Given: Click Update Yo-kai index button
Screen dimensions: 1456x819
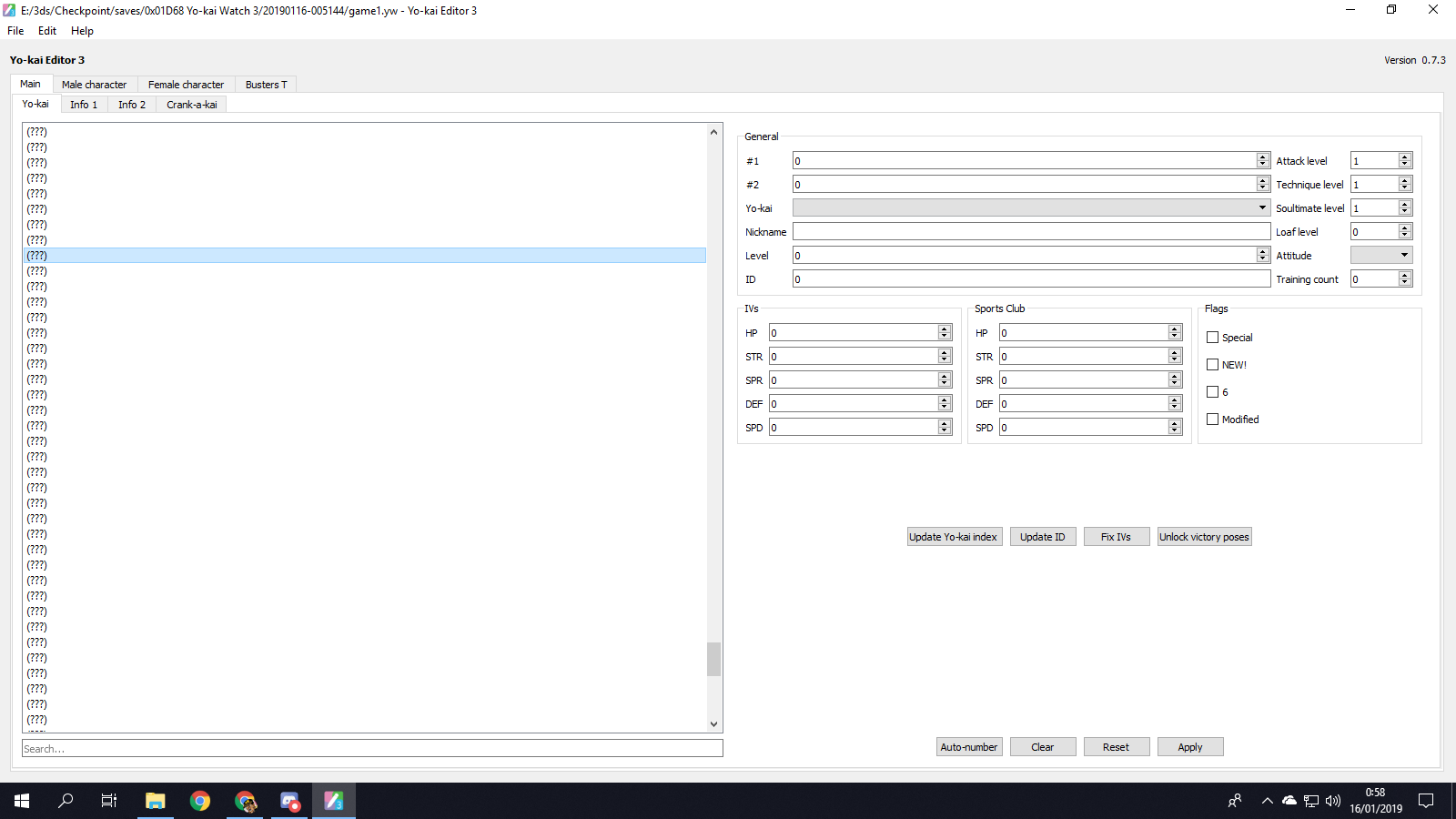Looking at the screenshot, I should (954, 537).
